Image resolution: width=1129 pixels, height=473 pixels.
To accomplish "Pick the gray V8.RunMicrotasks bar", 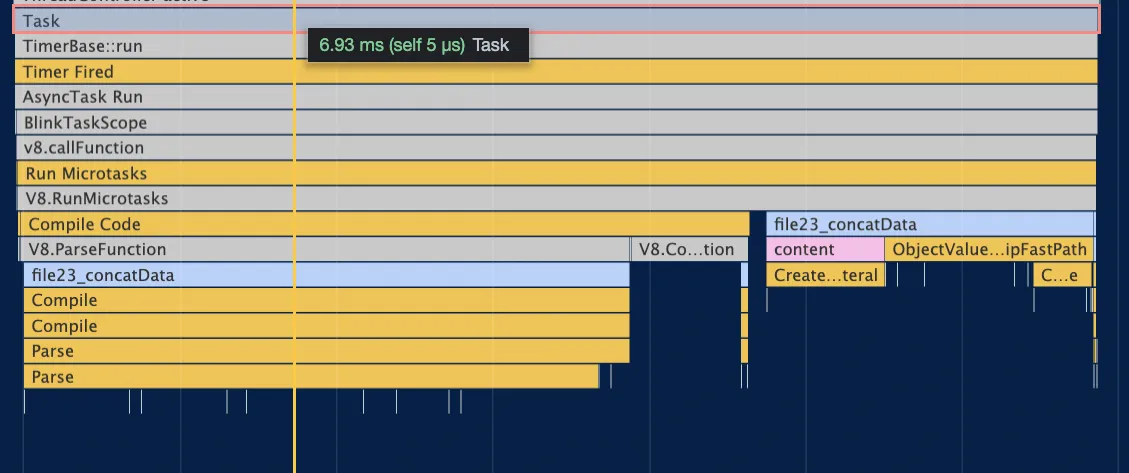I will click(x=557, y=199).
